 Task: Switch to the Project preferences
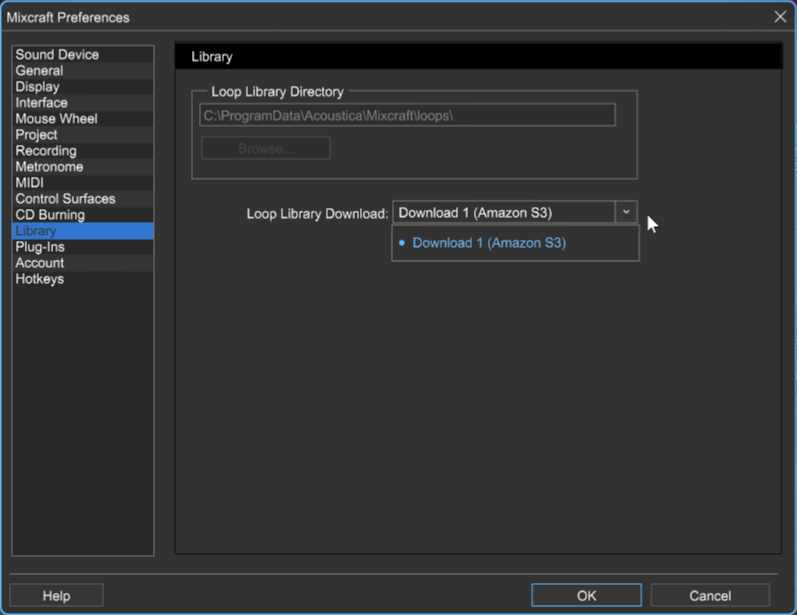point(83,135)
